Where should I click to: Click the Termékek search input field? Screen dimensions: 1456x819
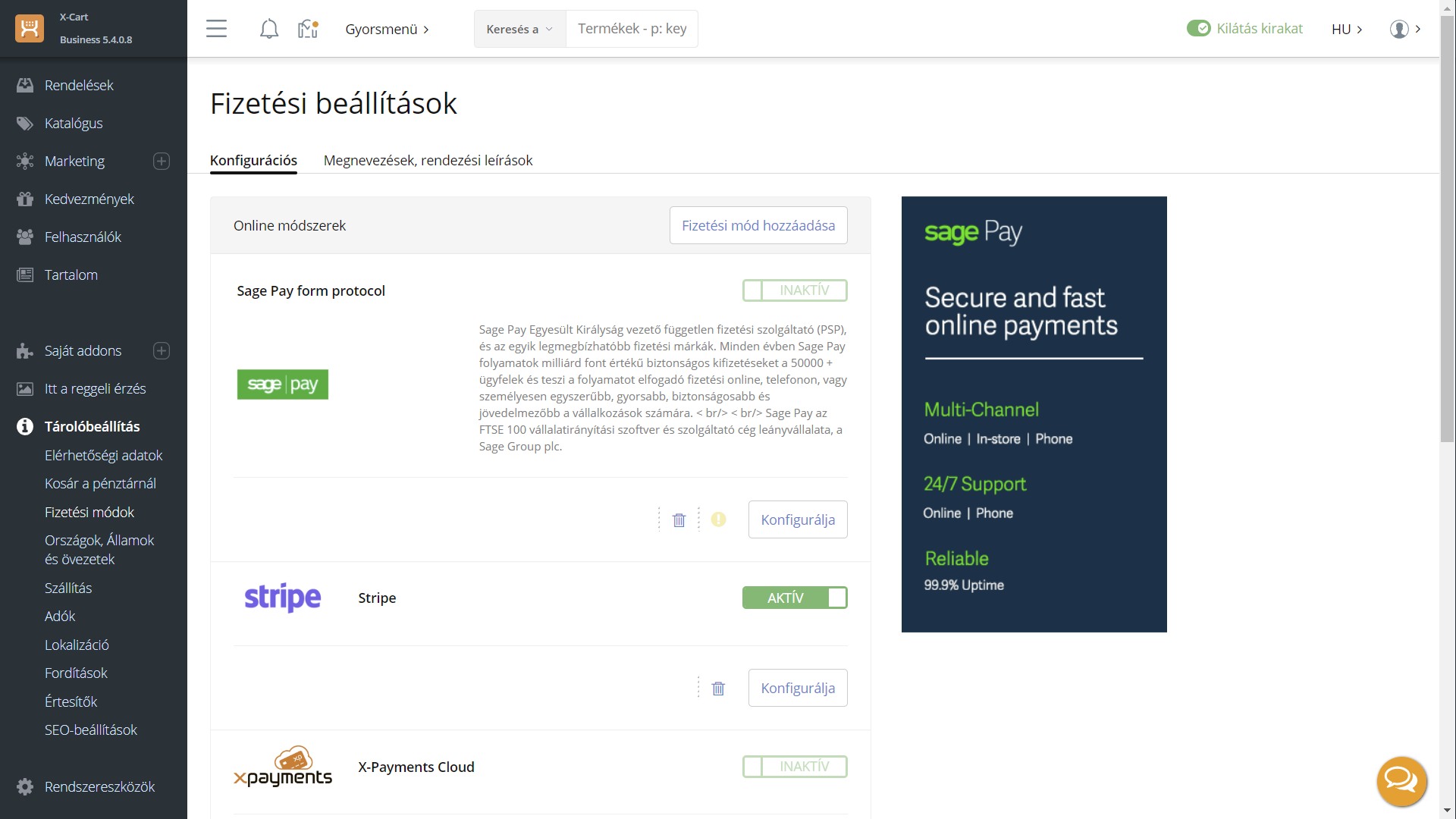[x=632, y=29]
